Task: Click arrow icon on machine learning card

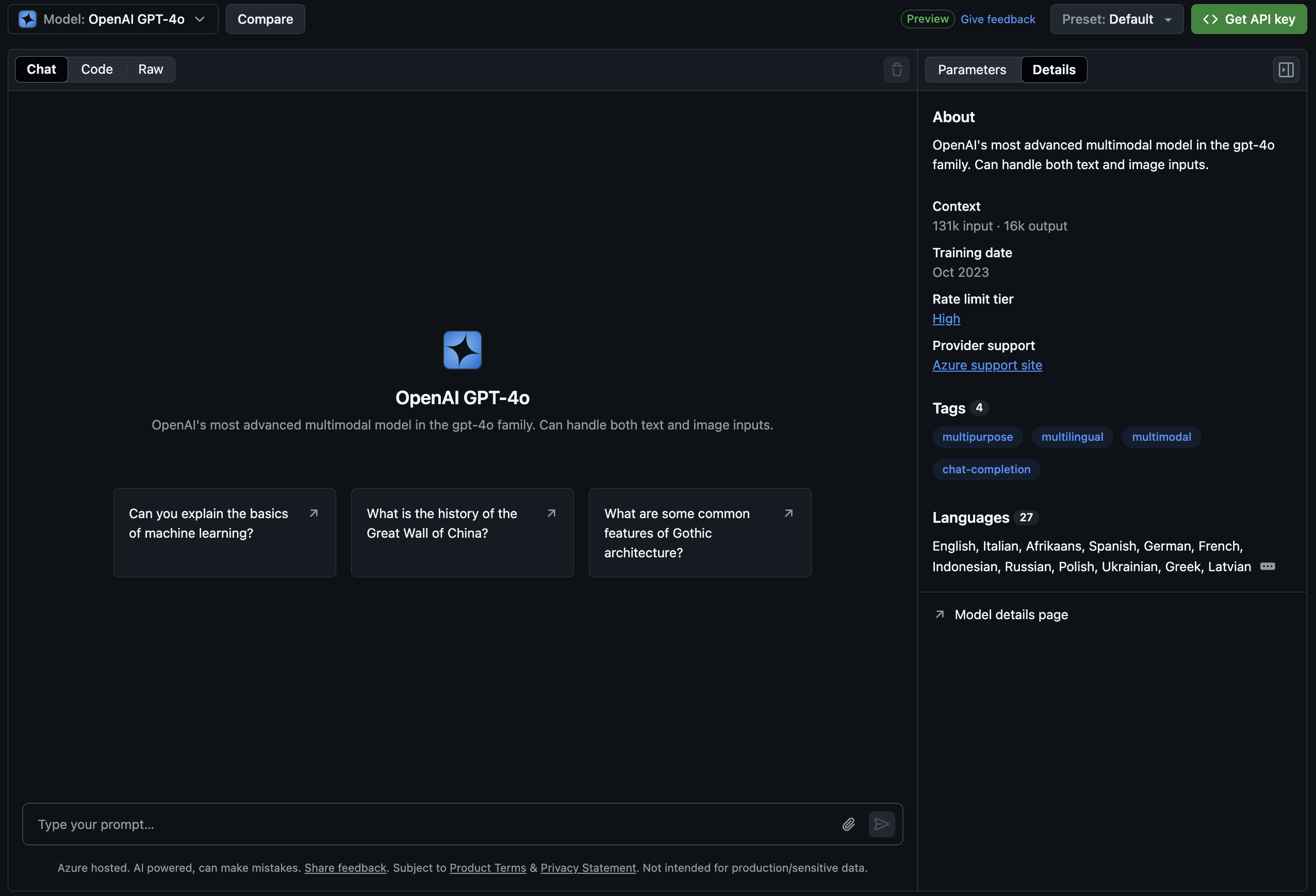Action: point(314,513)
